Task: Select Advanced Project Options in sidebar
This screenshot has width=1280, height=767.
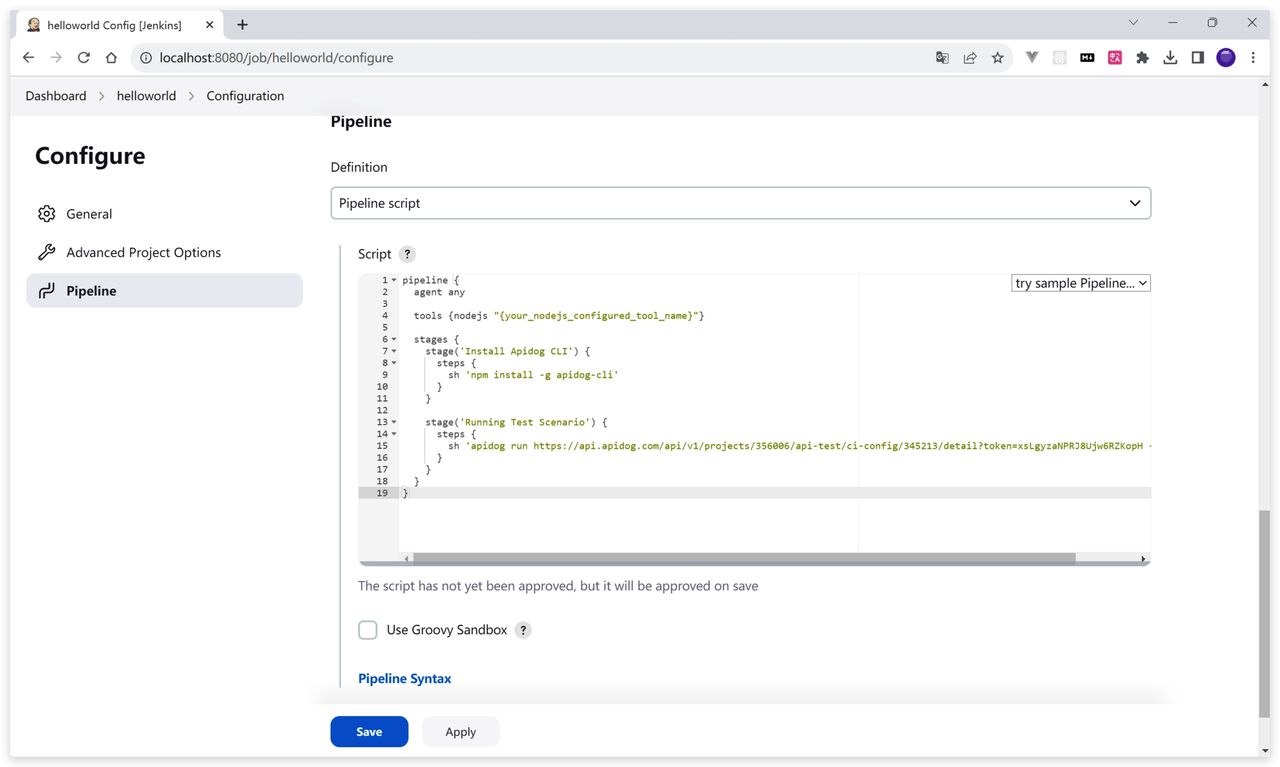Action: [x=143, y=252]
